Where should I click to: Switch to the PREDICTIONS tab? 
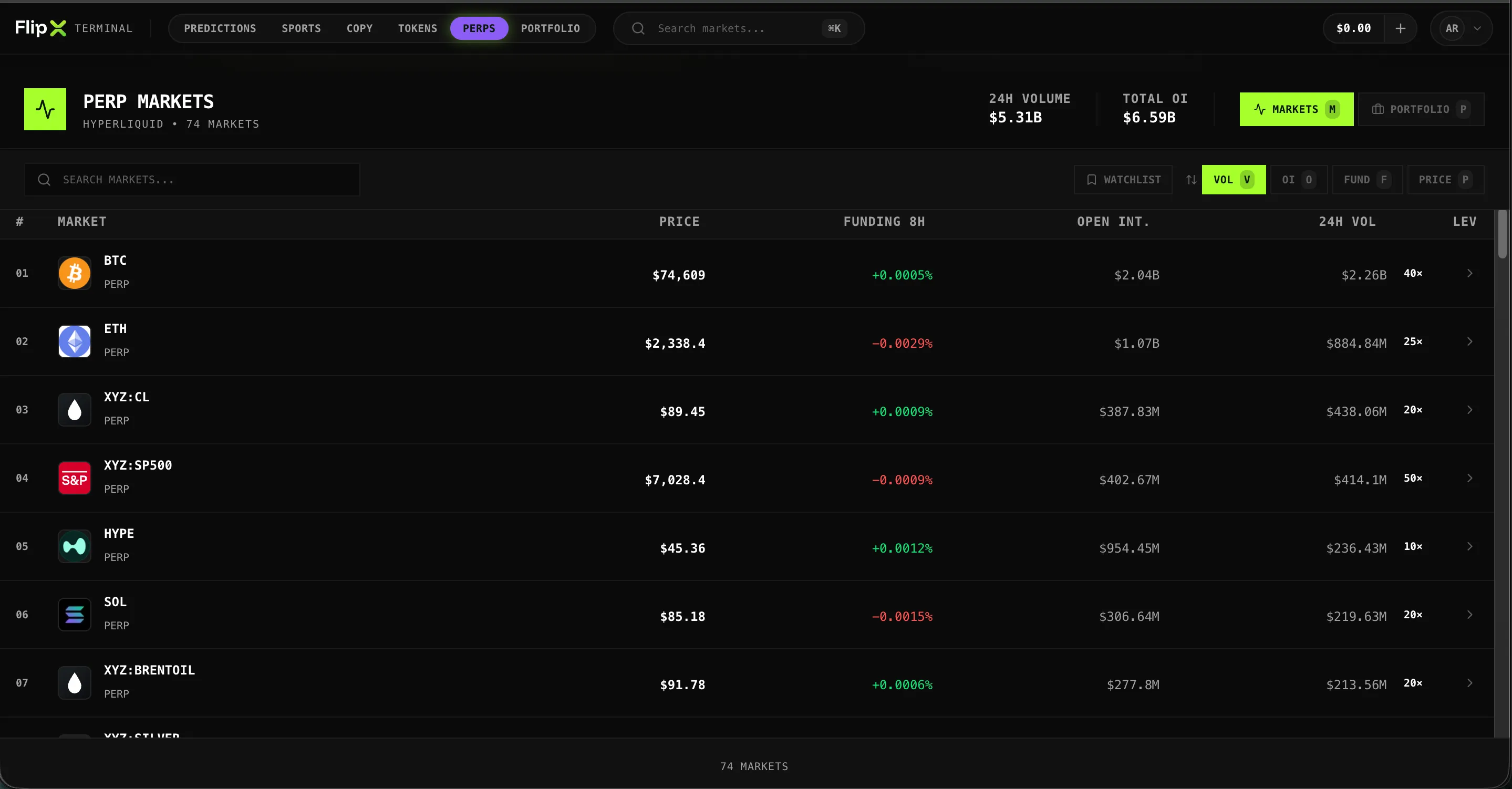pos(220,28)
